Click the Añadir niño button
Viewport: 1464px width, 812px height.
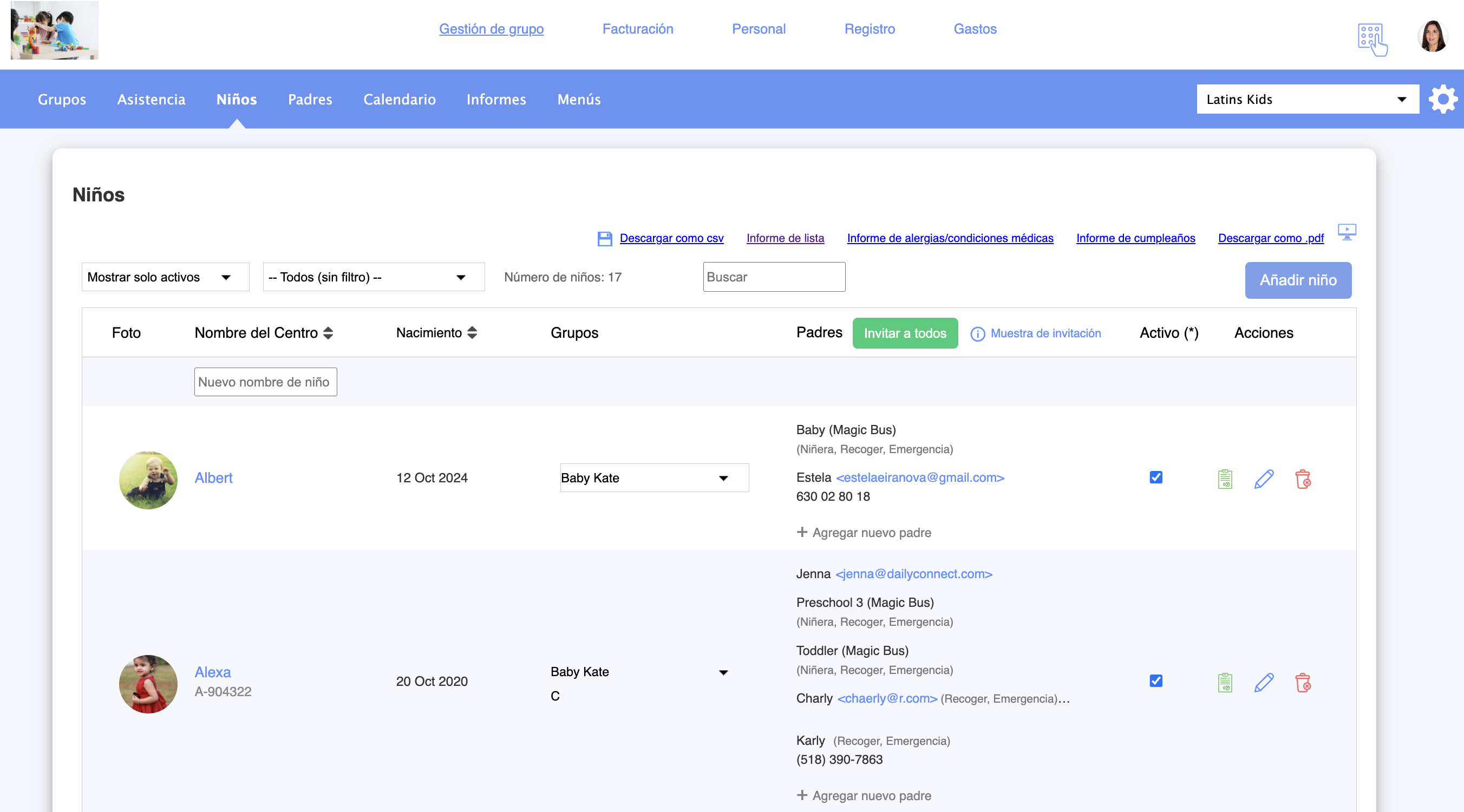[x=1297, y=280]
